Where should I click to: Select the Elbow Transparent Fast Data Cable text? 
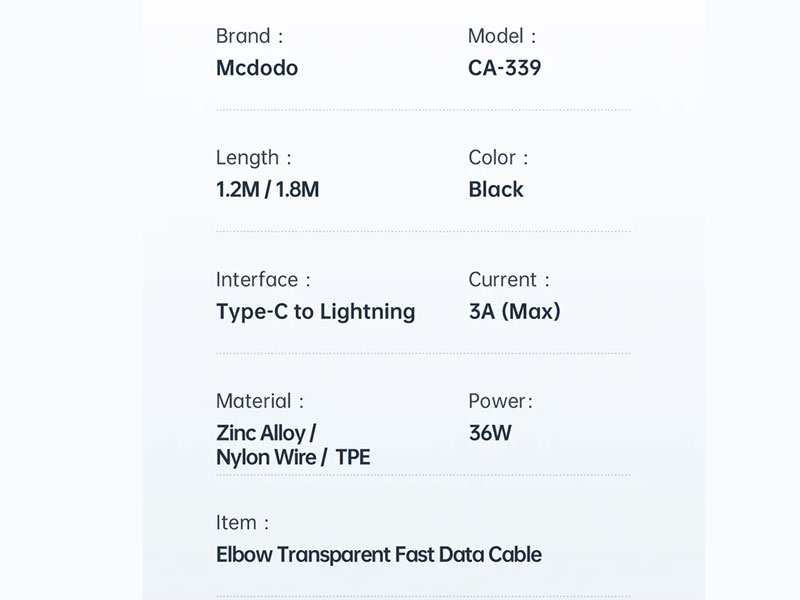[x=379, y=554]
